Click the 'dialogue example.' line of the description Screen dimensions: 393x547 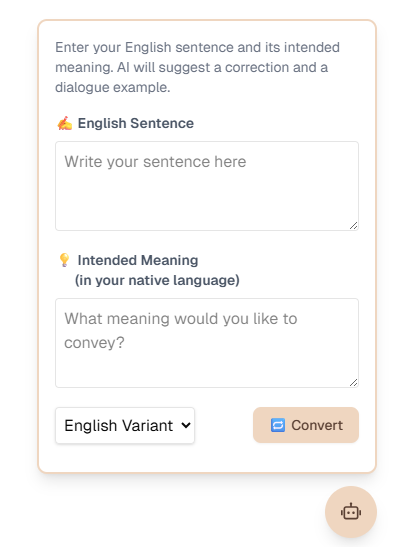coord(113,87)
